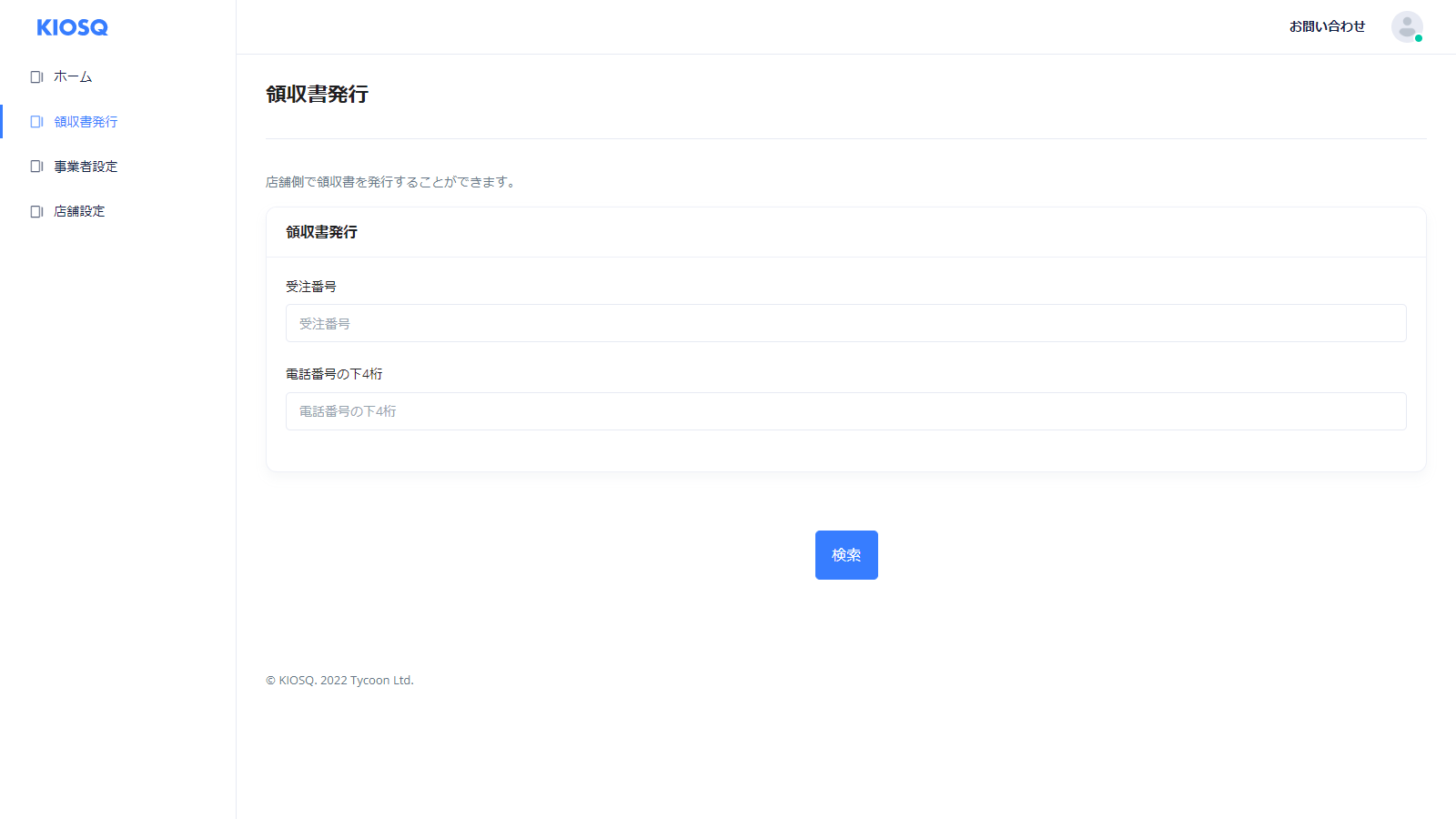The image size is (1456, 819).
Task: Open the お問い合わせ link
Action: 1327,27
